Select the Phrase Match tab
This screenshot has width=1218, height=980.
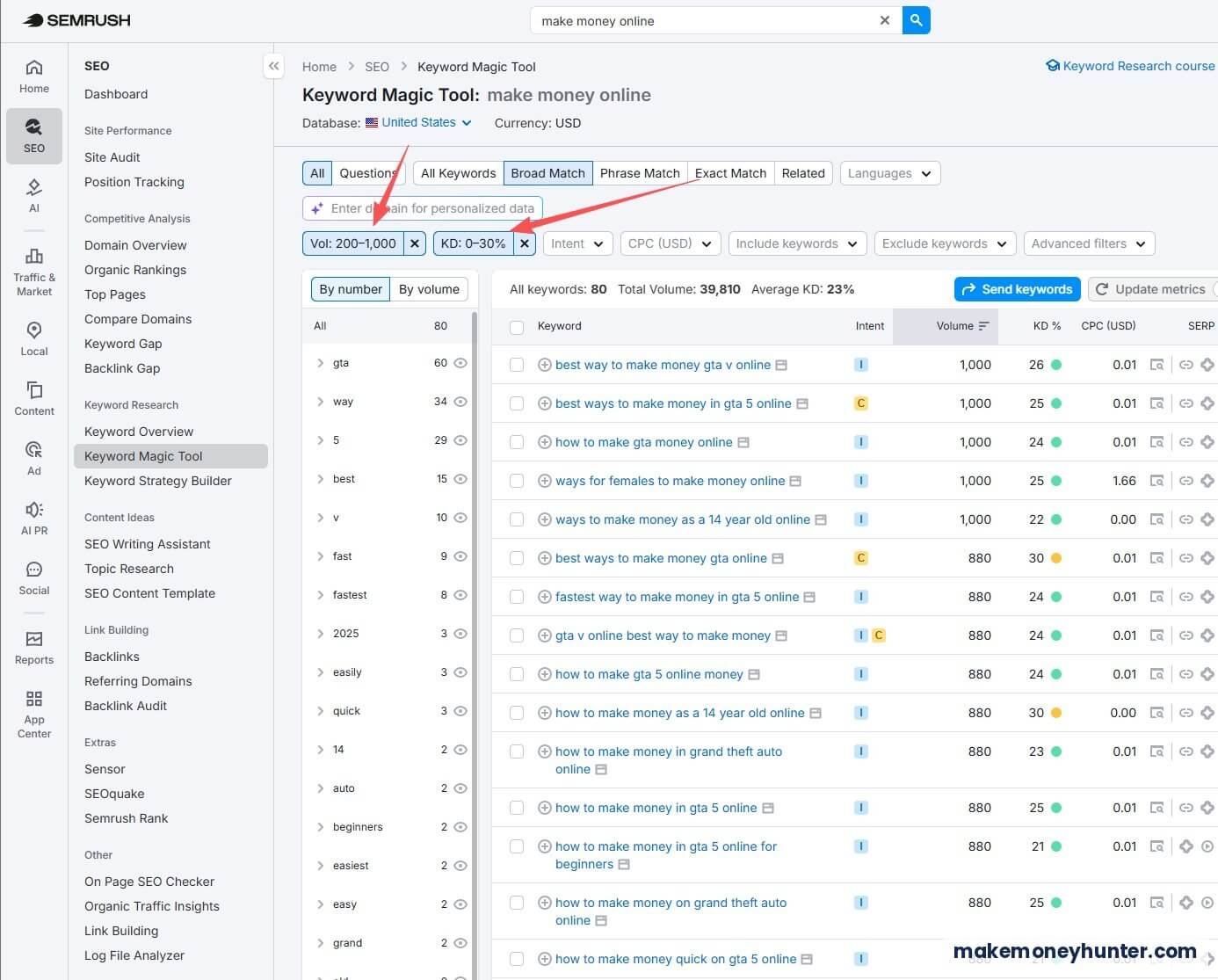[x=640, y=173]
